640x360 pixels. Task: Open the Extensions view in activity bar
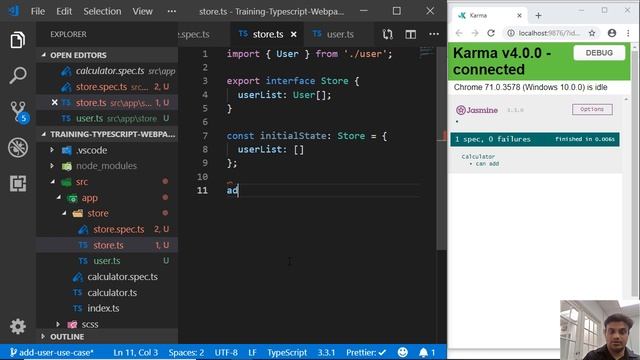(x=18, y=183)
